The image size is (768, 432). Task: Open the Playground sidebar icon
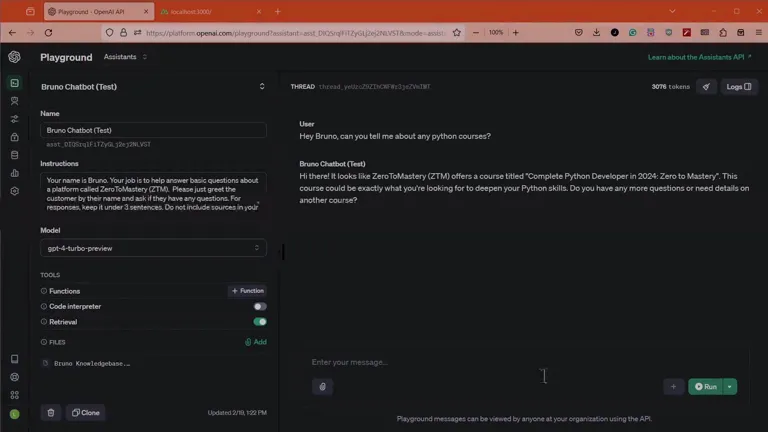15,83
